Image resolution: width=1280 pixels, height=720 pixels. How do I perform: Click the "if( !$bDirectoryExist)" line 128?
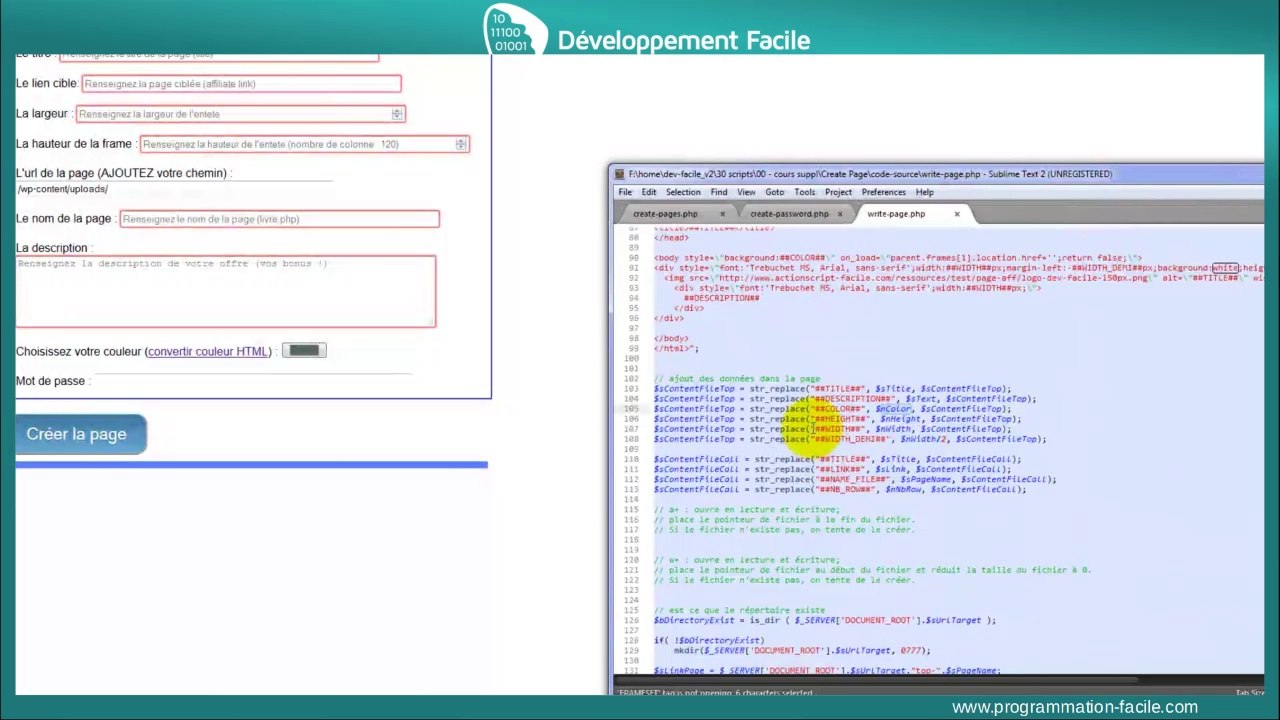click(709, 640)
